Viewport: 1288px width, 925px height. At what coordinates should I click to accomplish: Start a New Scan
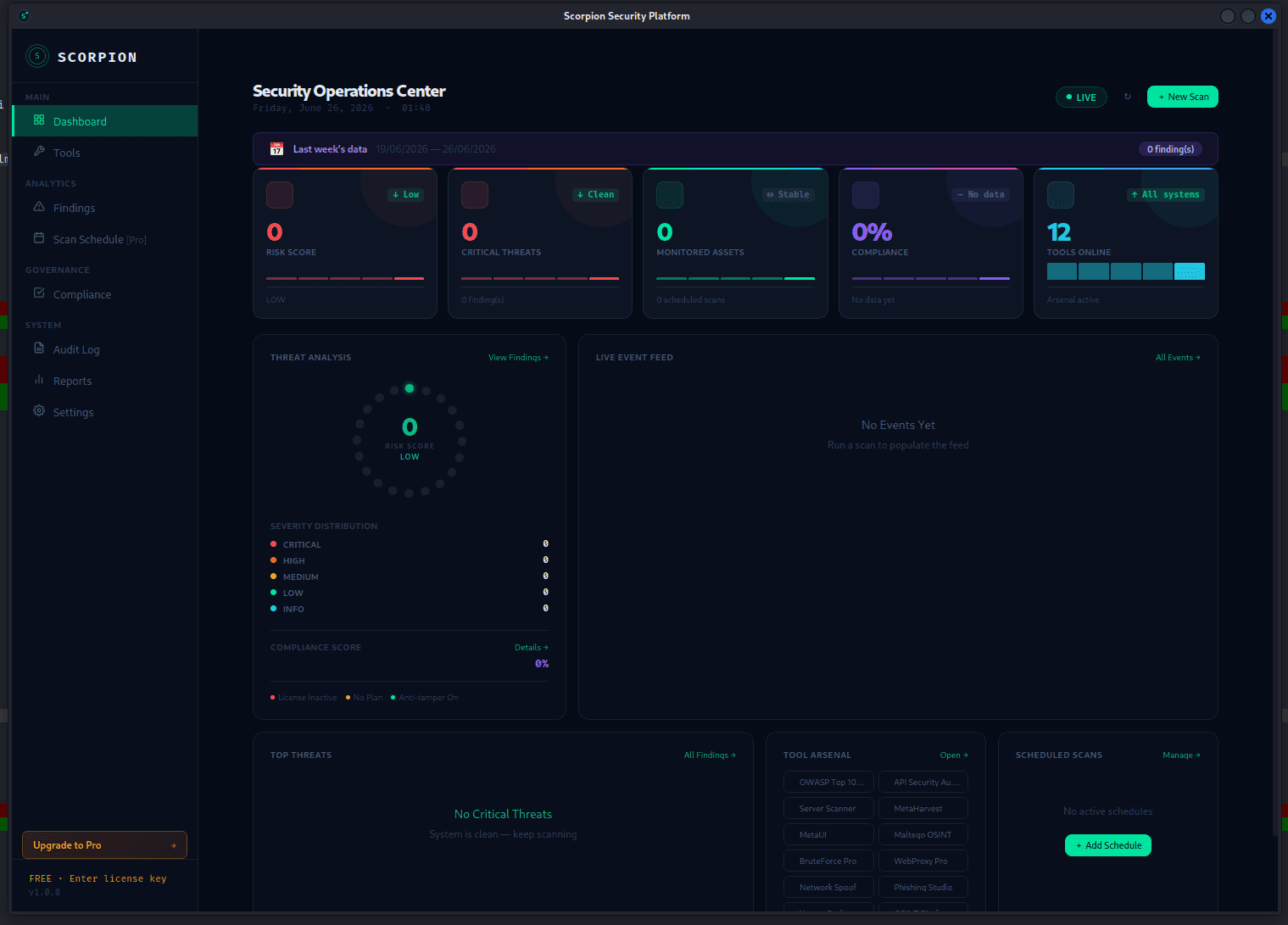1183,97
